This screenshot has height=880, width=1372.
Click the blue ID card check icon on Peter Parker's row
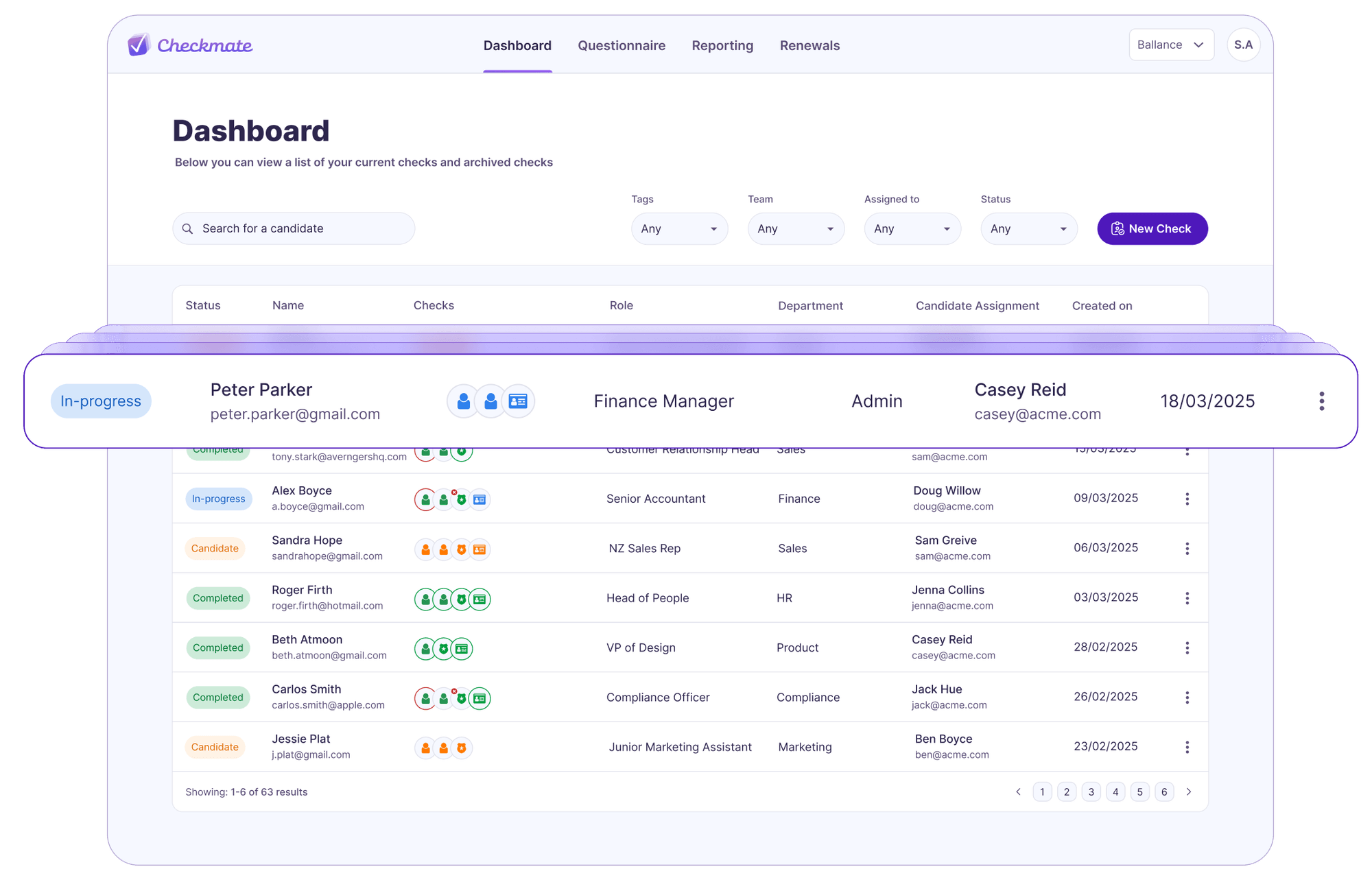click(x=518, y=401)
